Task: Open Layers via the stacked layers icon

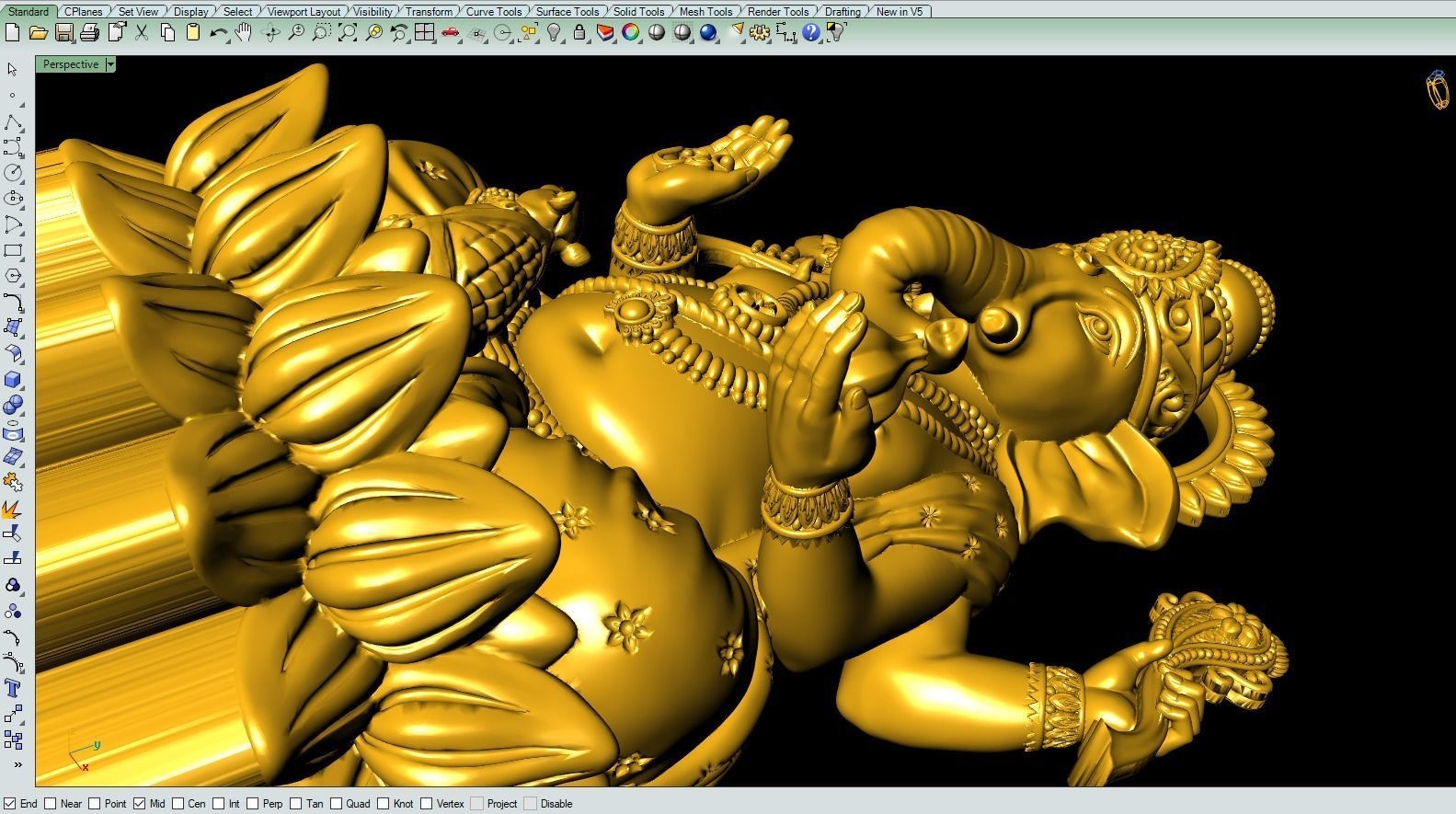Action: click(604, 33)
